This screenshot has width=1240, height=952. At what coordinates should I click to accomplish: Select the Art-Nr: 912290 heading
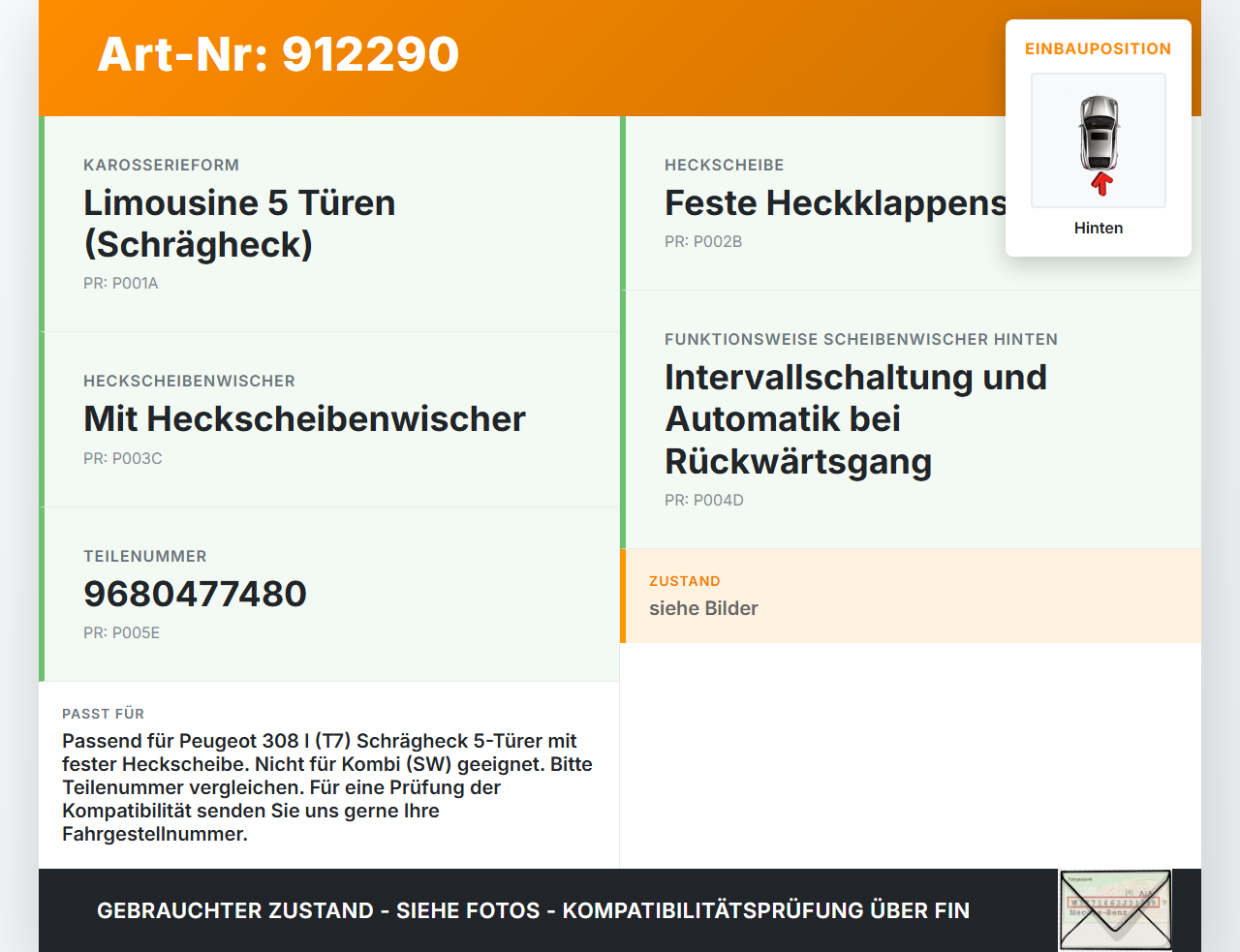tap(278, 54)
